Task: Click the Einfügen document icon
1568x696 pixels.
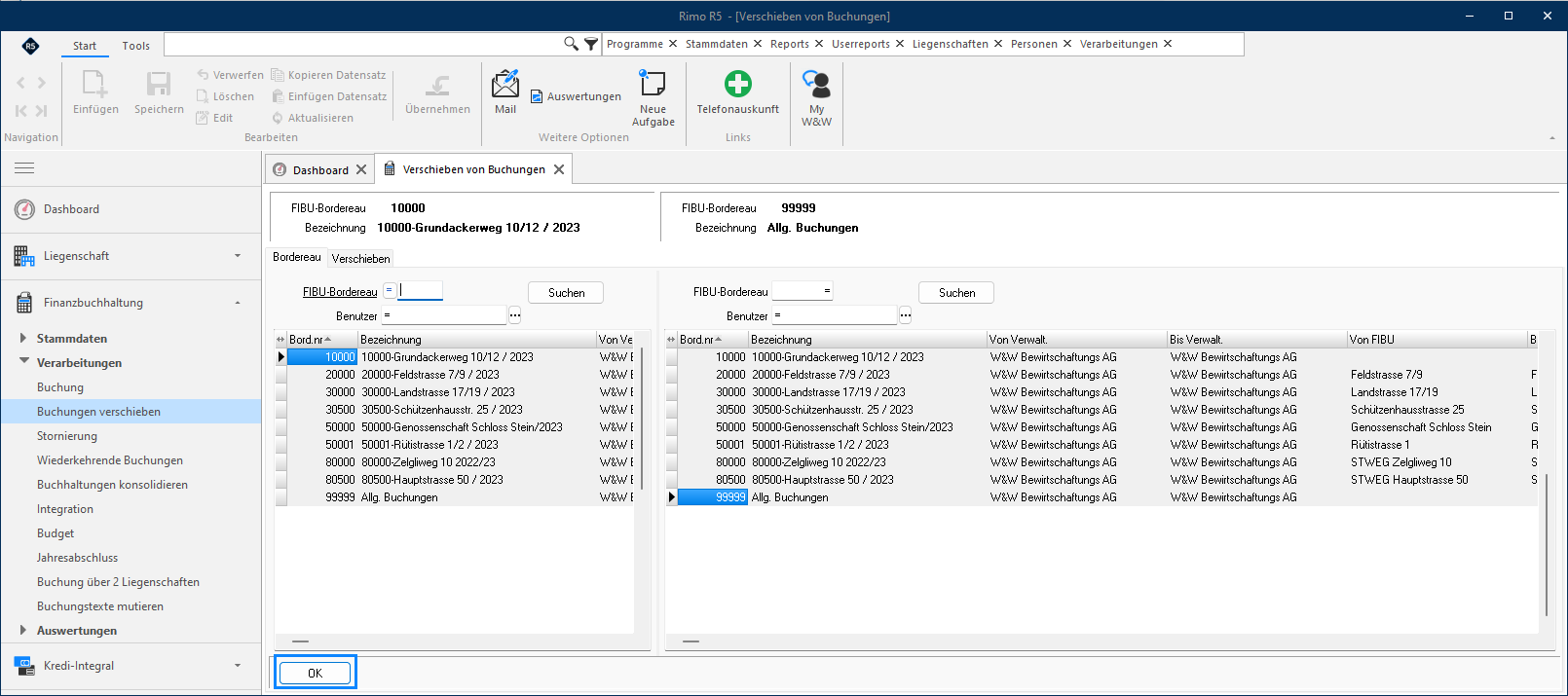Action: 95,85
